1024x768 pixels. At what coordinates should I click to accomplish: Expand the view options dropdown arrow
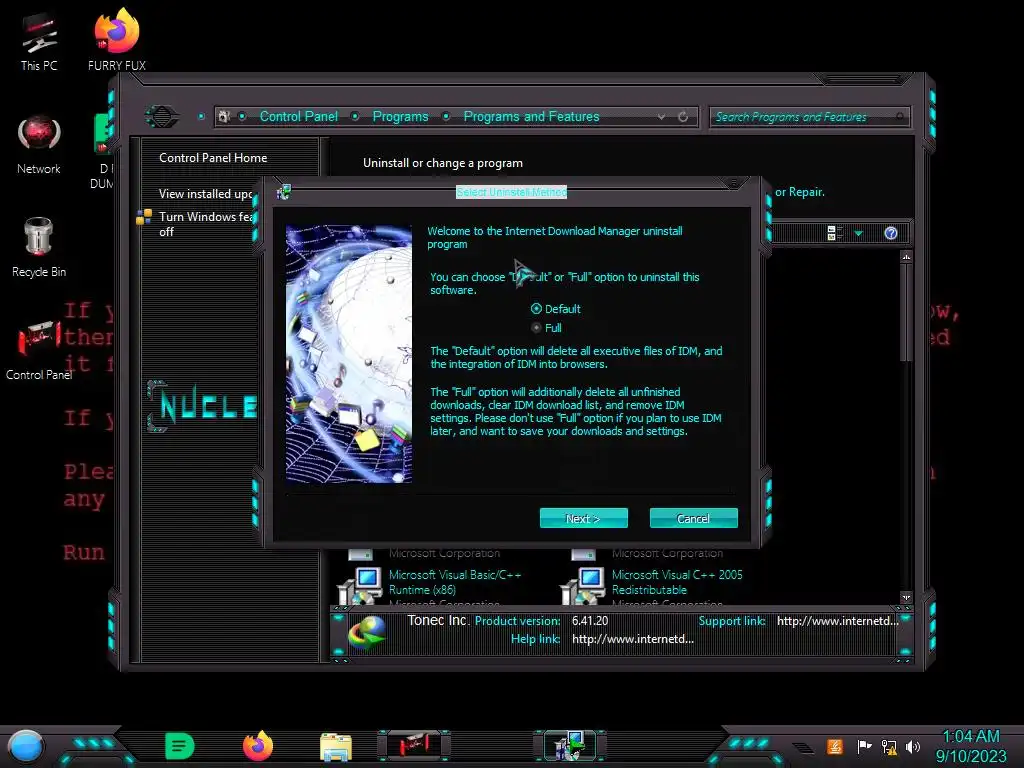(x=859, y=233)
